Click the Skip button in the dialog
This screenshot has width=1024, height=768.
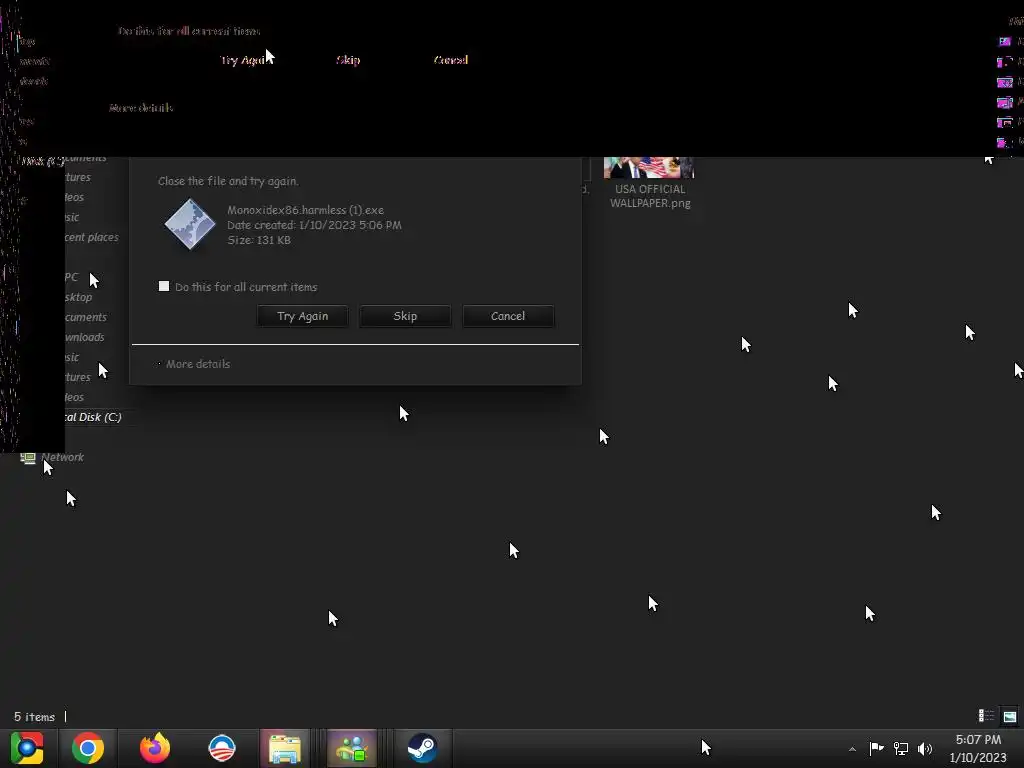pos(405,316)
